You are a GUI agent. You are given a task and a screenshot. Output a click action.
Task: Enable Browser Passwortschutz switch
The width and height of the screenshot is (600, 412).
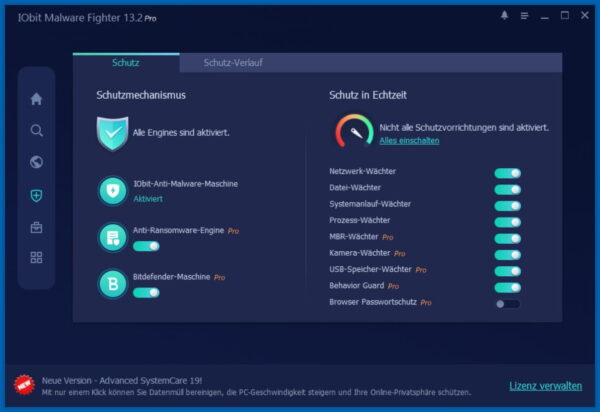(x=508, y=304)
